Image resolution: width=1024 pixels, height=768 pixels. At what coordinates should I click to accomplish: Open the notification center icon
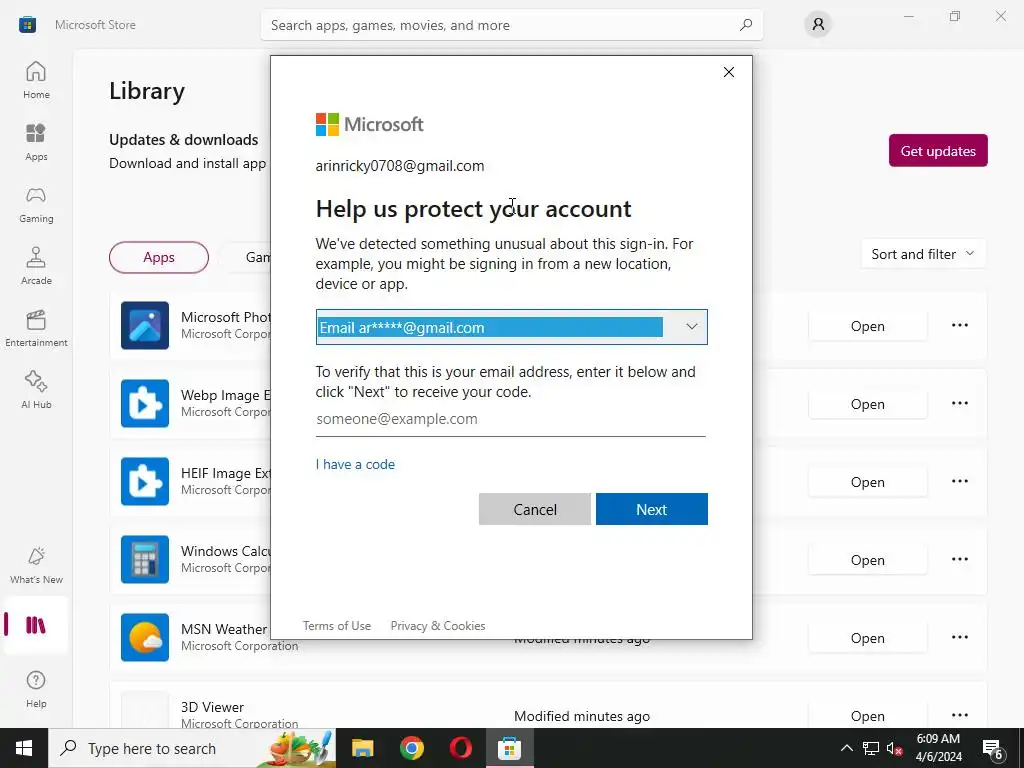click(993, 749)
